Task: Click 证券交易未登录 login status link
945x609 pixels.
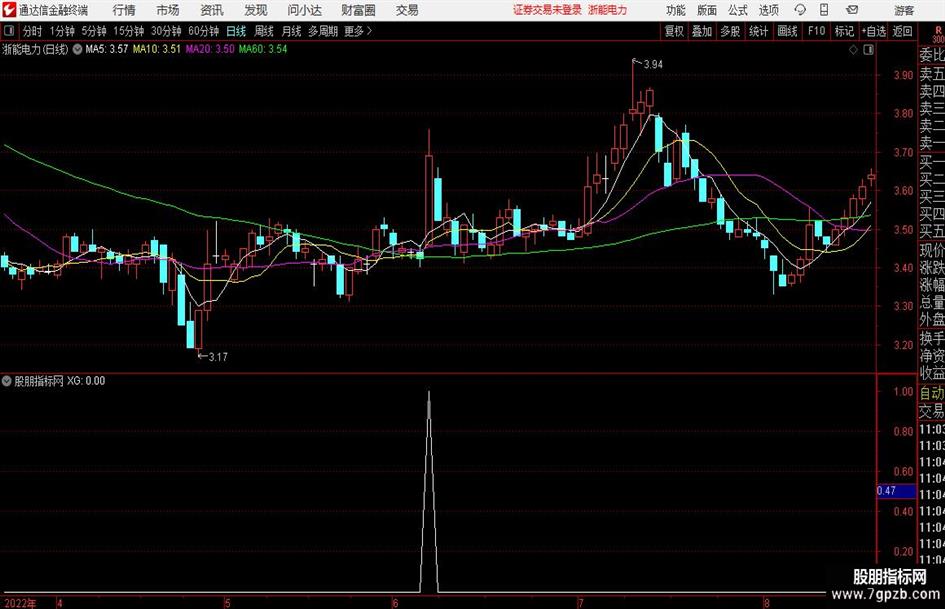Action: [x=547, y=10]
